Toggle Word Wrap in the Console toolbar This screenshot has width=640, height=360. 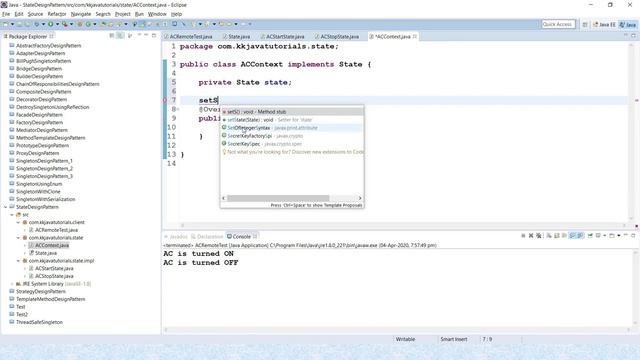point(564,236)
